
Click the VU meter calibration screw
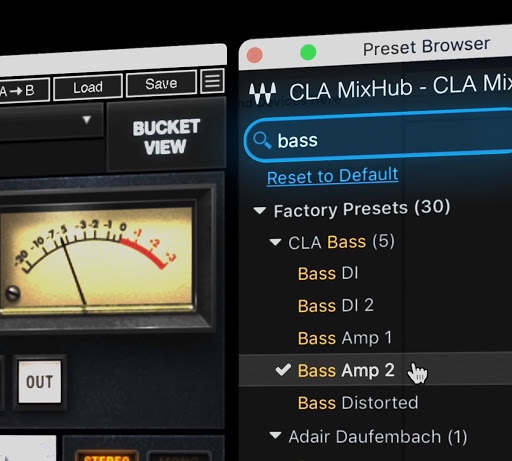point(13,294)
